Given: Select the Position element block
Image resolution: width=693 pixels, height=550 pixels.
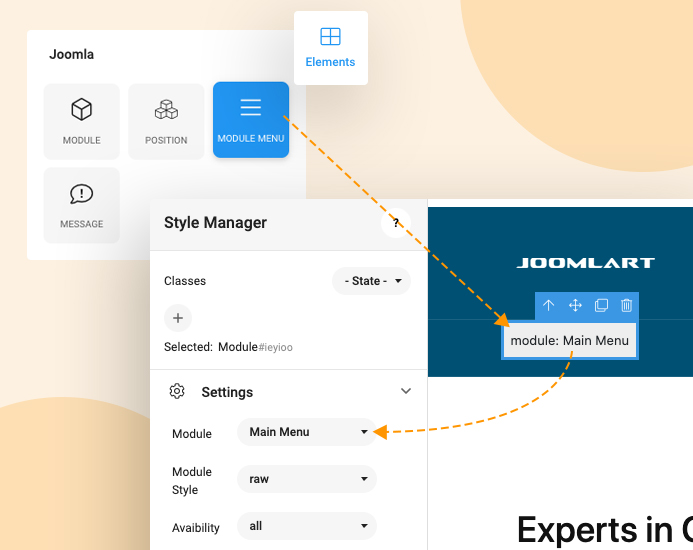Looking at the screenshot, I should (x=166, y=121).
